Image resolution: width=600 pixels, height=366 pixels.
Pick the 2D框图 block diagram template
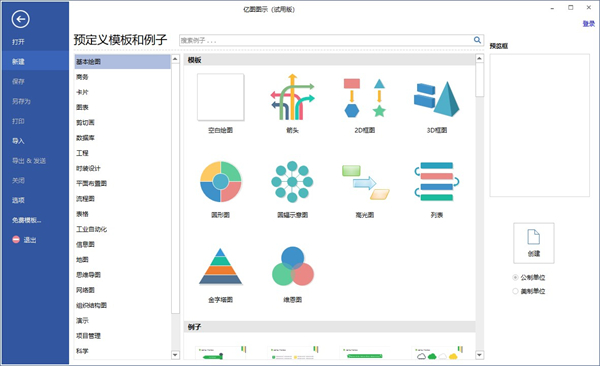(364, 97)
